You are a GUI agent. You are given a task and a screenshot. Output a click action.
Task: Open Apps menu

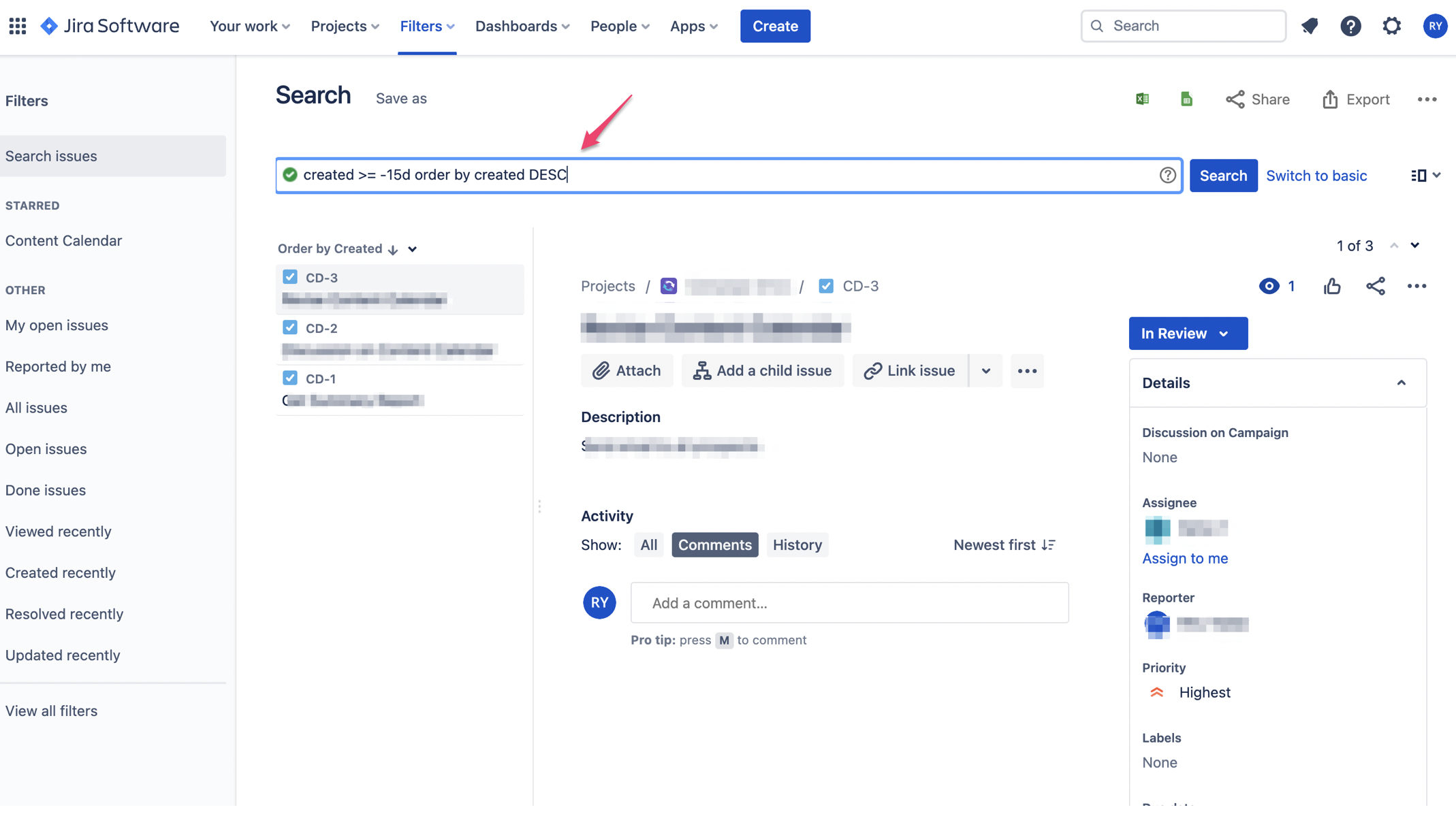pos(694,26)
